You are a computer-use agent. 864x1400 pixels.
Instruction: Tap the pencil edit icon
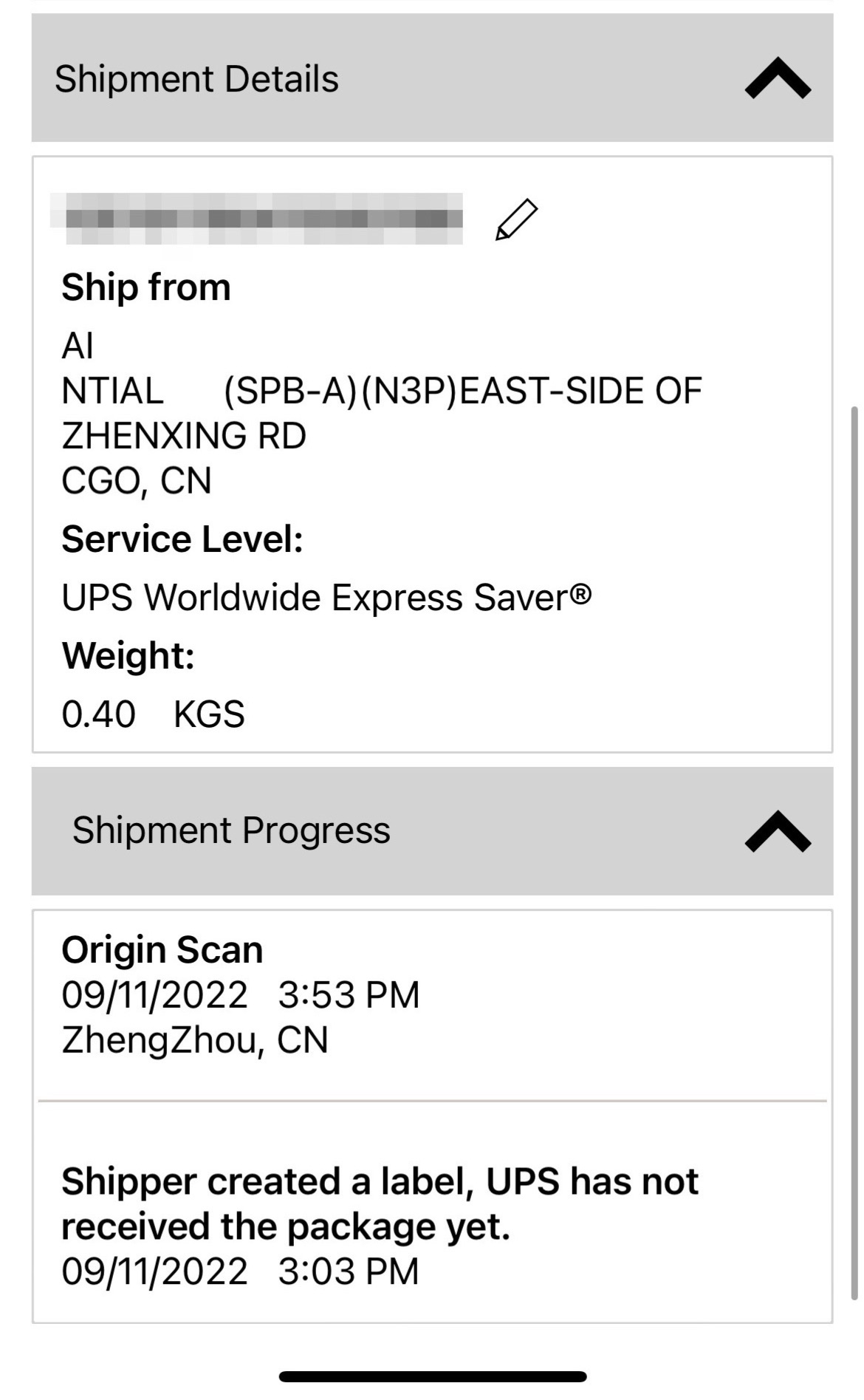coord(516,219)
